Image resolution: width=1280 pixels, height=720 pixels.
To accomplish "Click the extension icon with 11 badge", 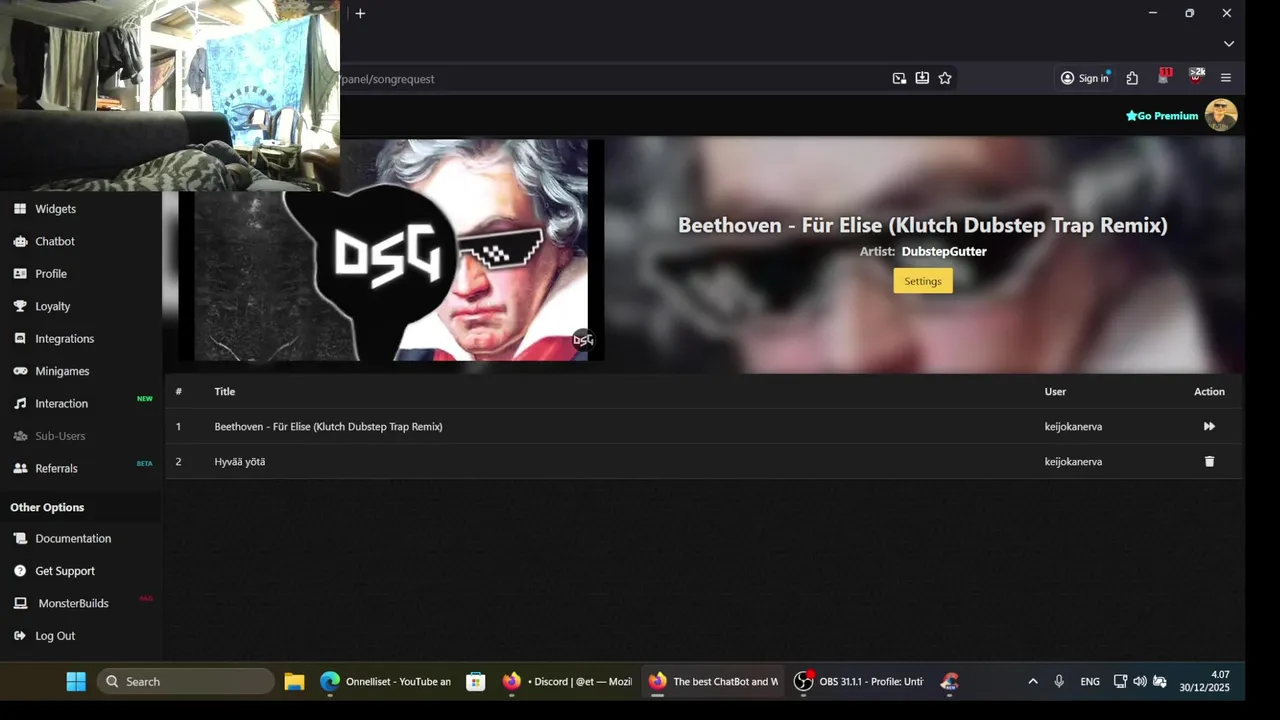I will point(1164,77).
